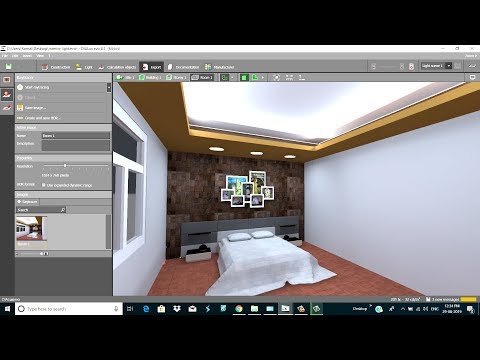Open File Explorer from the taskbar
Viewport: 480px width, 360px height.
254,309
